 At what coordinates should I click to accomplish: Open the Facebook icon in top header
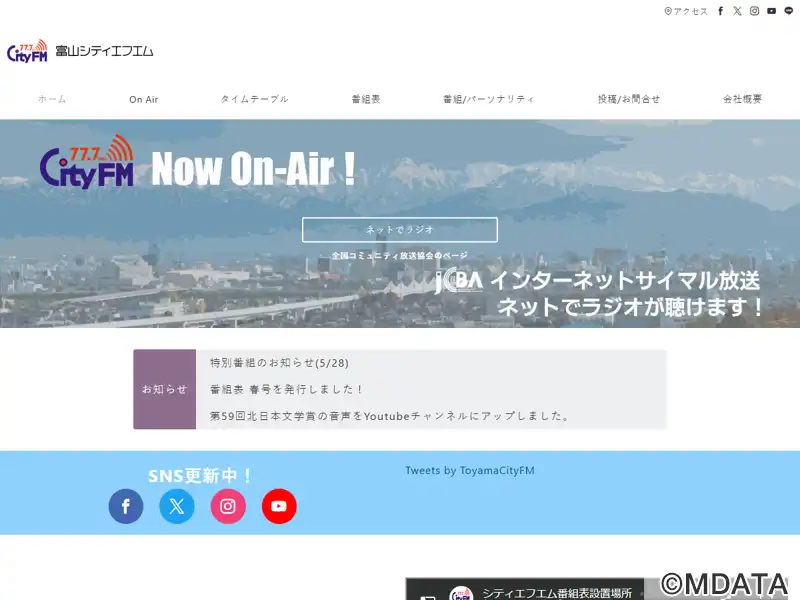pyautogui.click(x=720, y=11)
